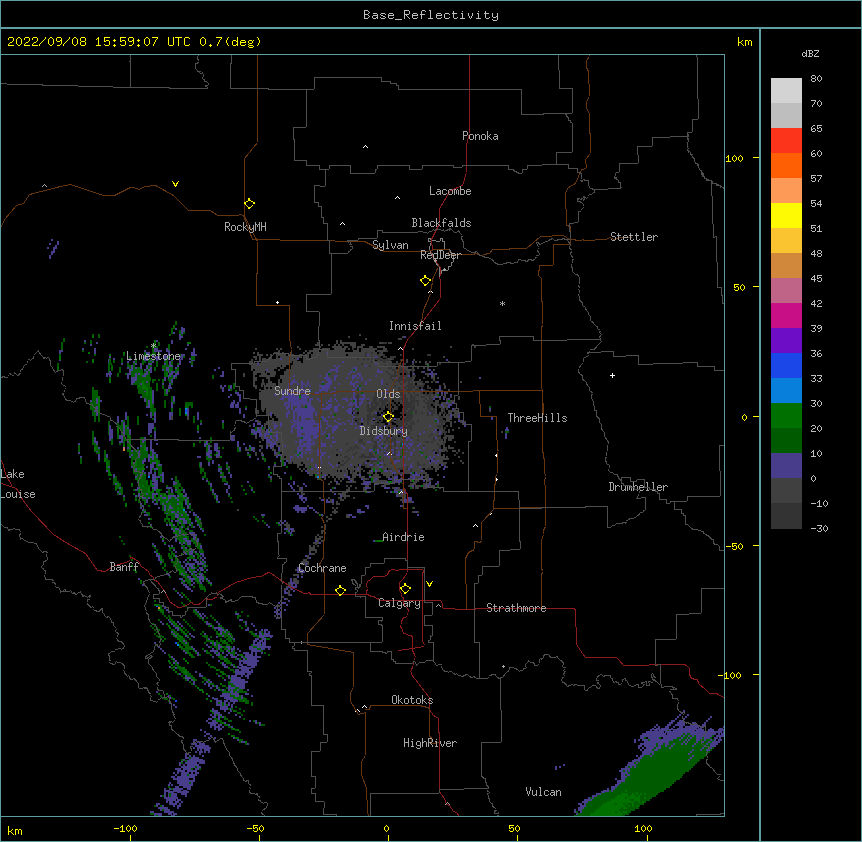Select the Innisfail label
The width and height of the screenshot is (862, 842).
[415, 326]
